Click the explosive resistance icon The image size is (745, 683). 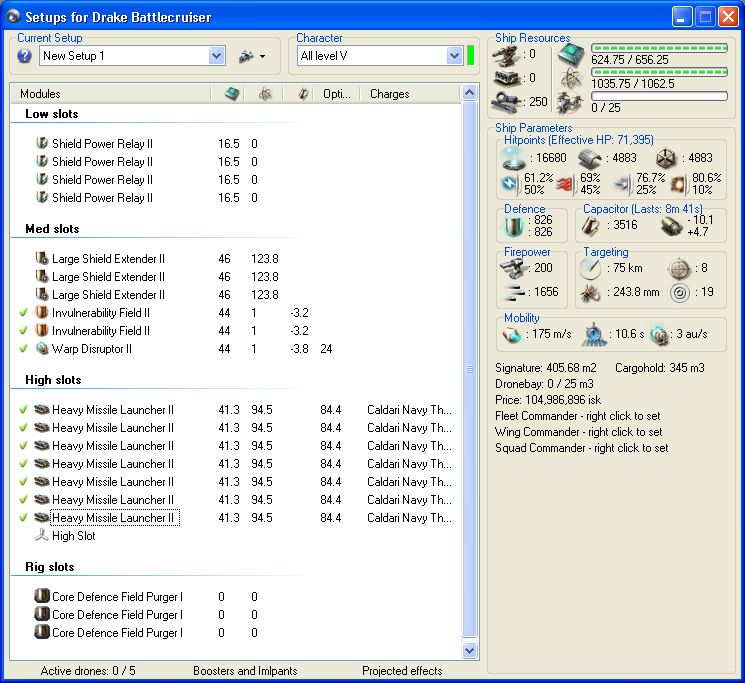click(678, 184)
